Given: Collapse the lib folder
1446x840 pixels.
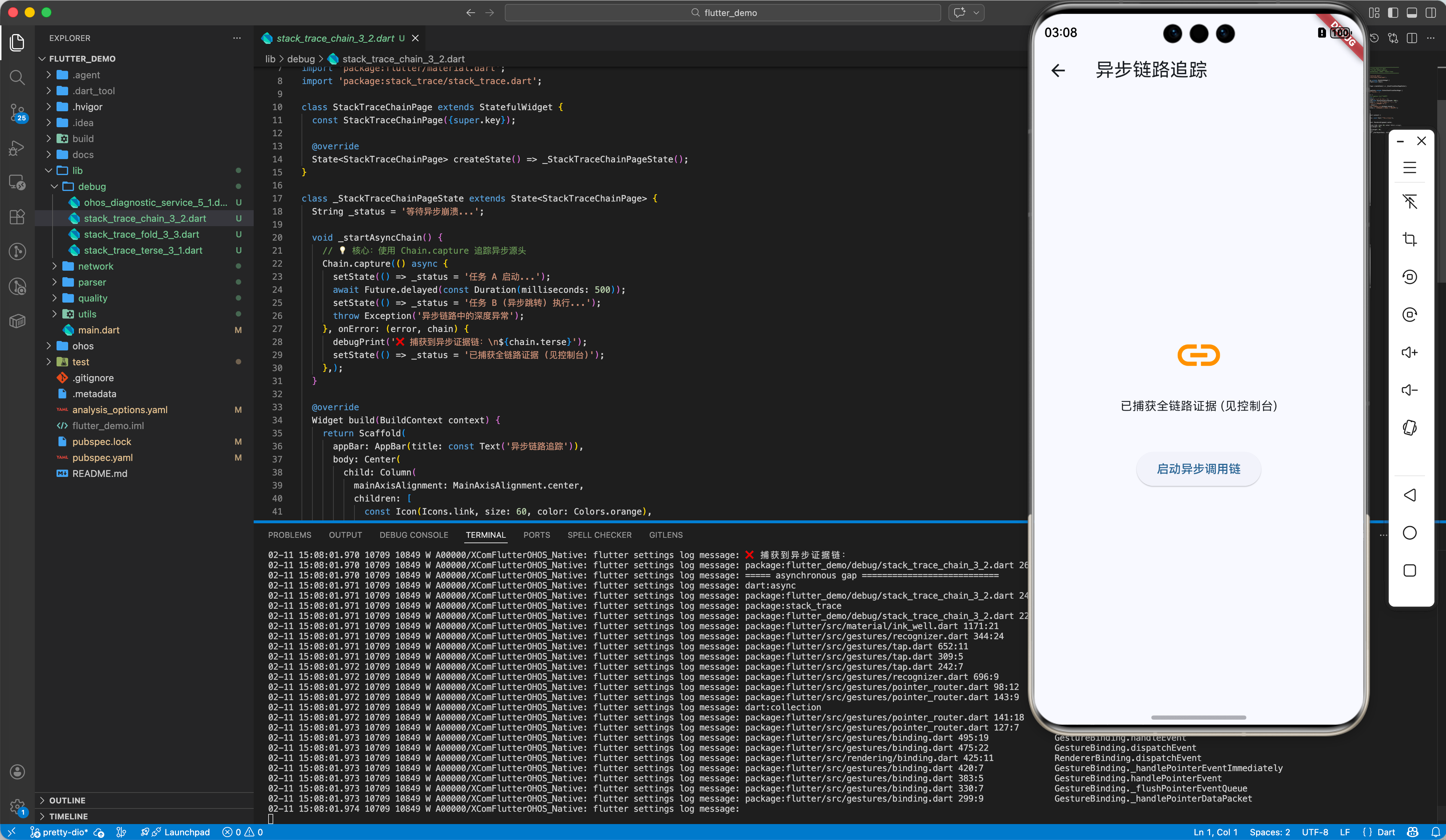Looking at the screenshot, I should pyautogui.click(x=78, y=170).
